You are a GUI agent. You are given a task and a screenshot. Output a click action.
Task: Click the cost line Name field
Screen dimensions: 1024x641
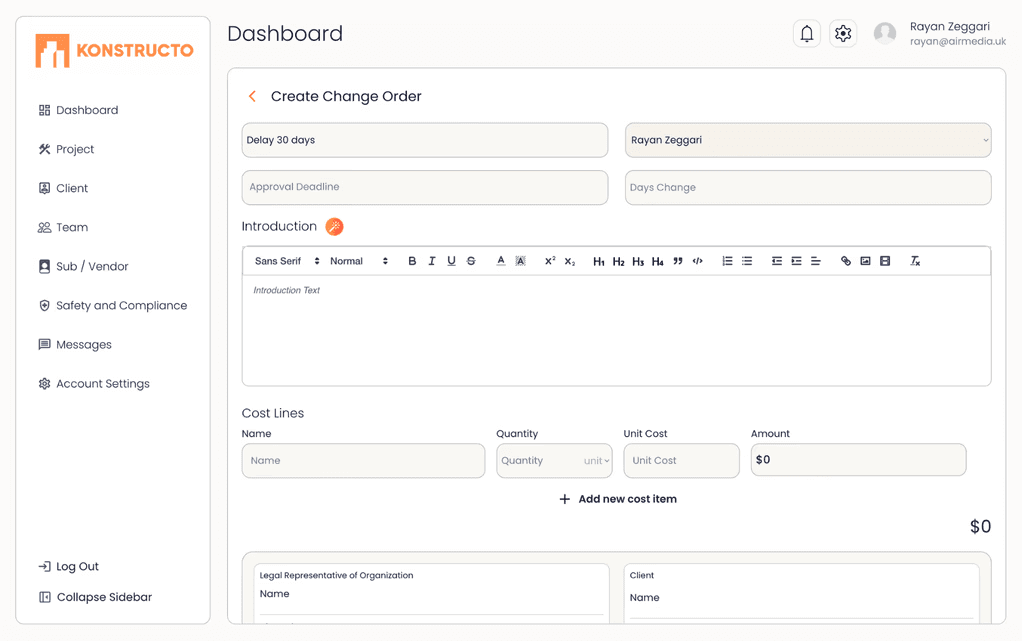(x=363, y=461)
